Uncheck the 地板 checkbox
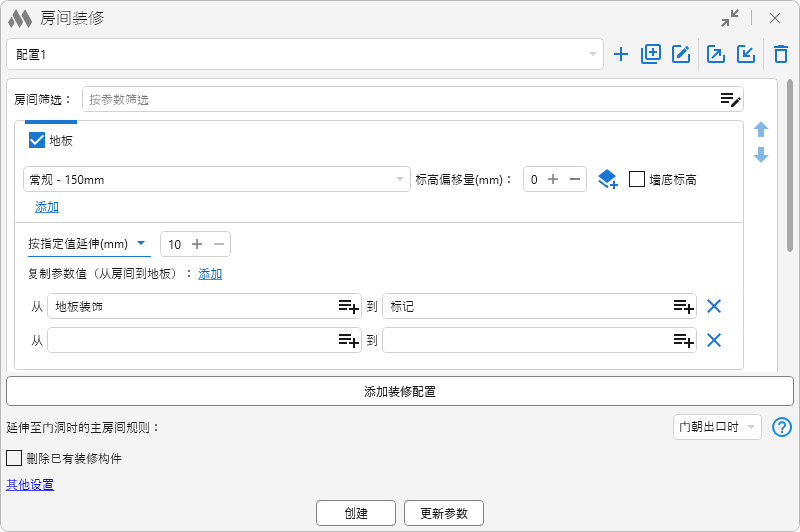 tap(38, 140)
